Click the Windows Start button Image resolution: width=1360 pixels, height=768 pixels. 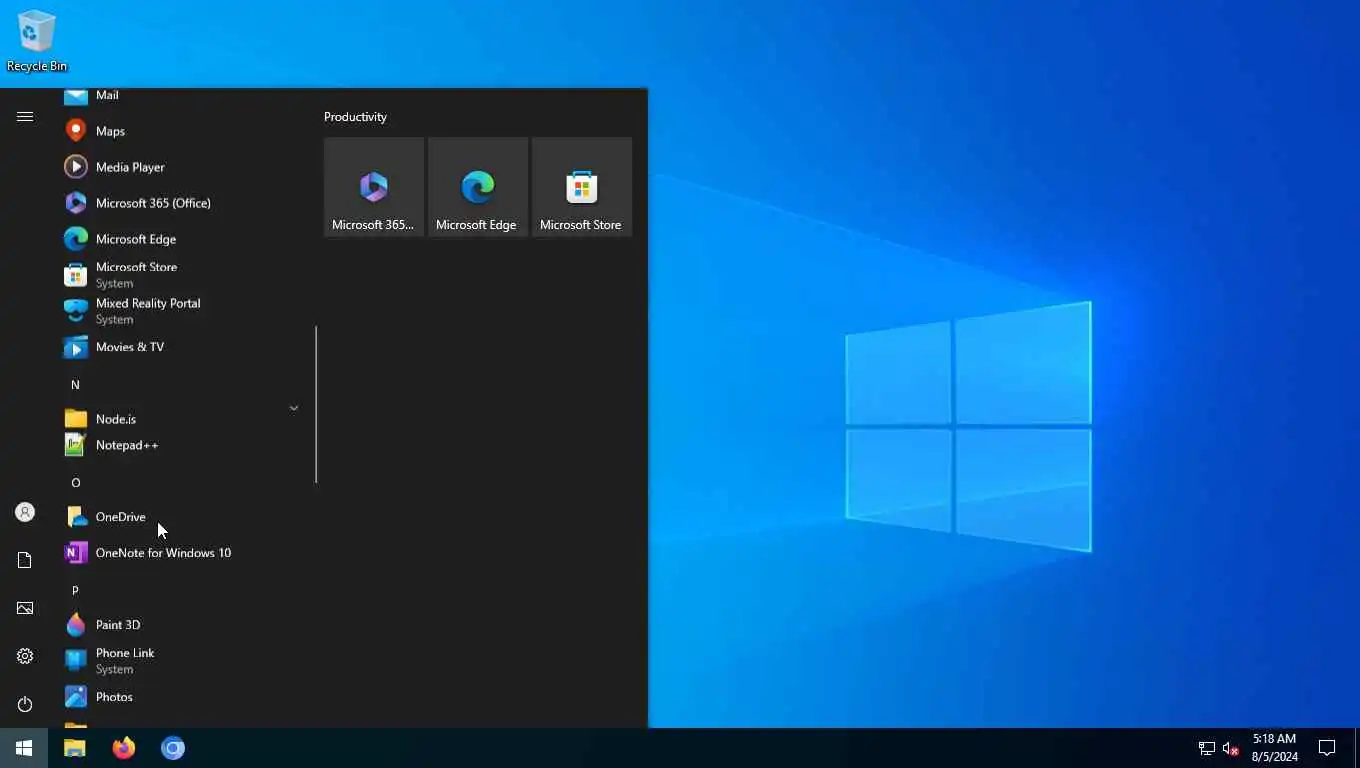[24, 748]
